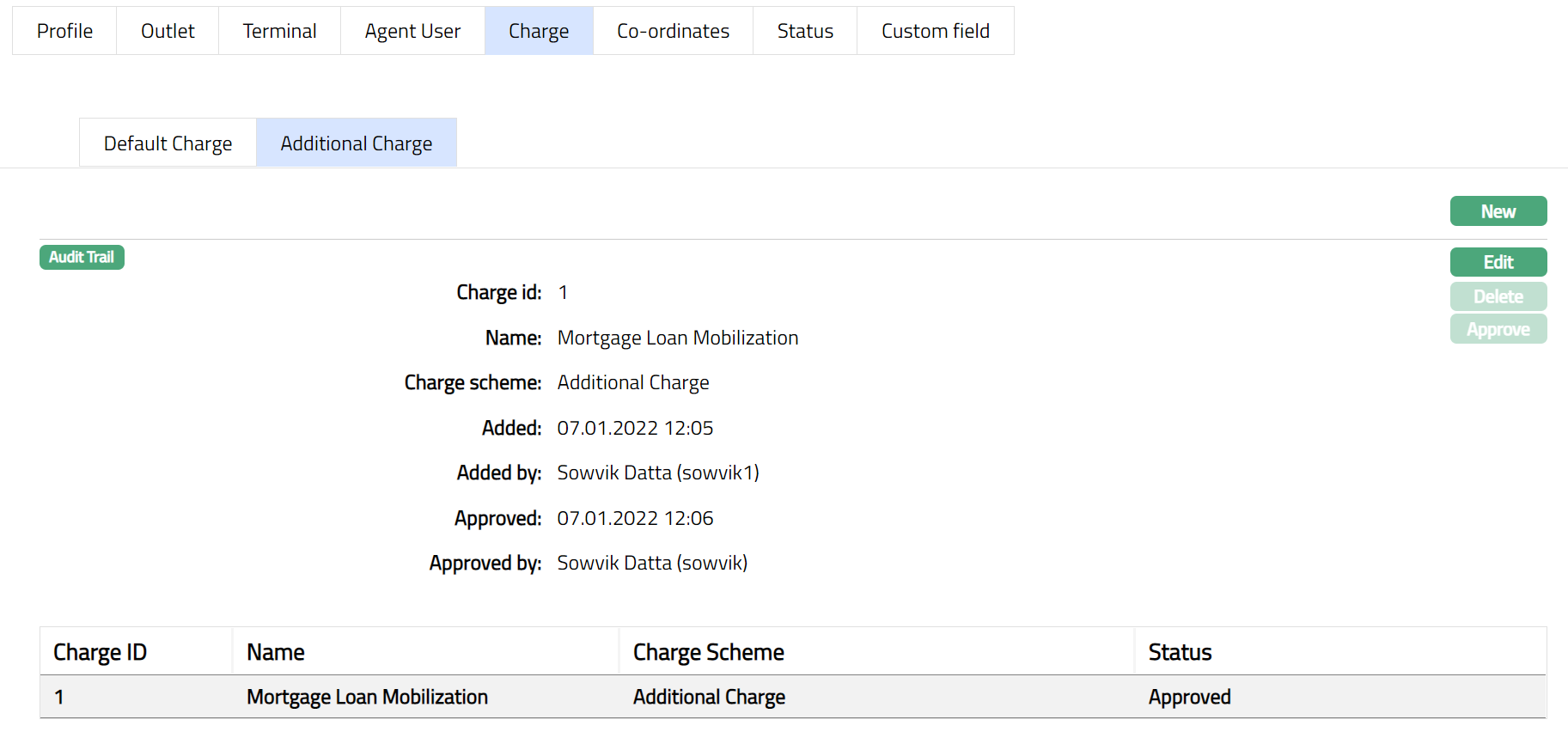
Task: Click the Charge ID column header
Action: coord(101,652)
